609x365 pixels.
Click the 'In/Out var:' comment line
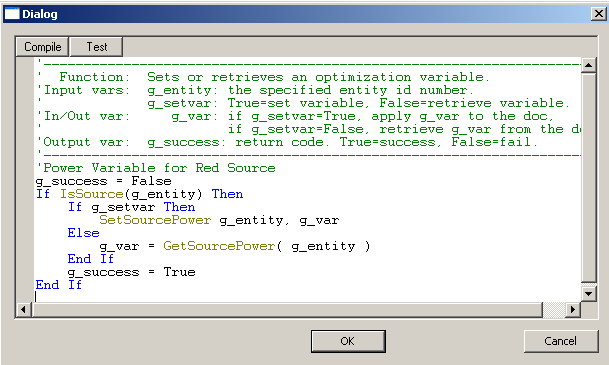pyautogui.click(x=296, y=116)
